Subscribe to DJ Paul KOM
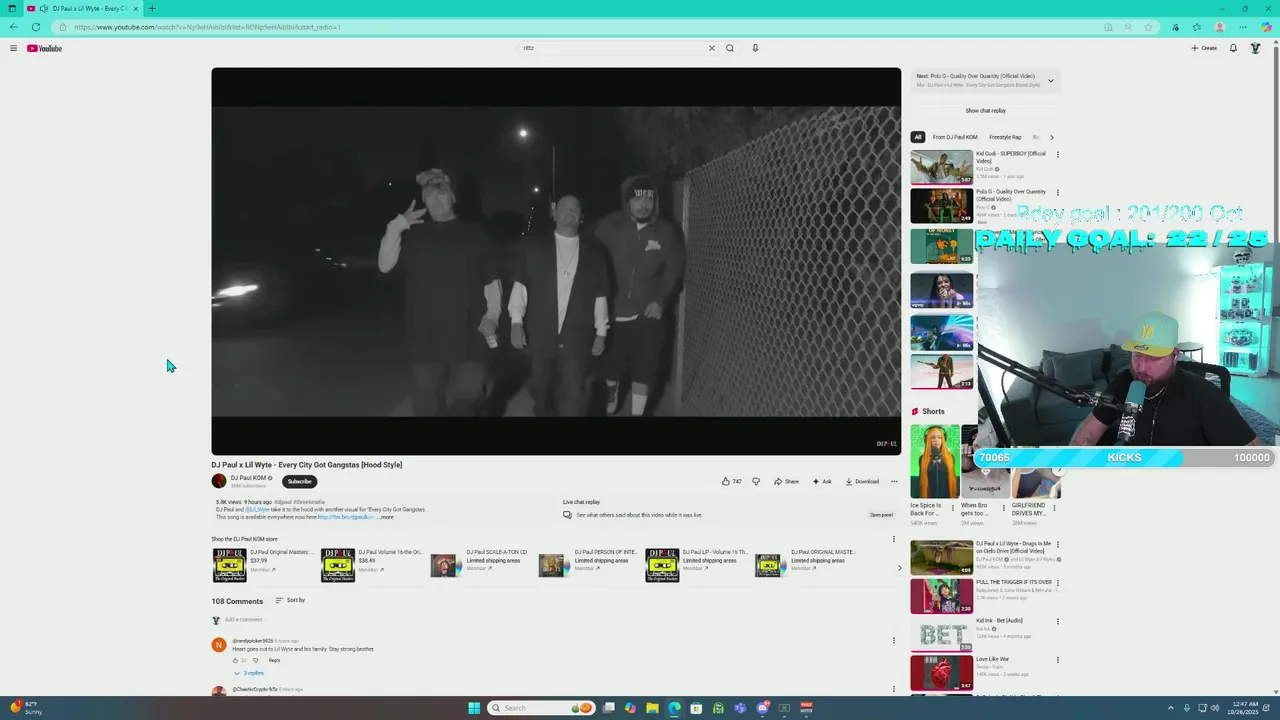The height and width of the screenshot is (720, 1280). click(x=299, y=481)
